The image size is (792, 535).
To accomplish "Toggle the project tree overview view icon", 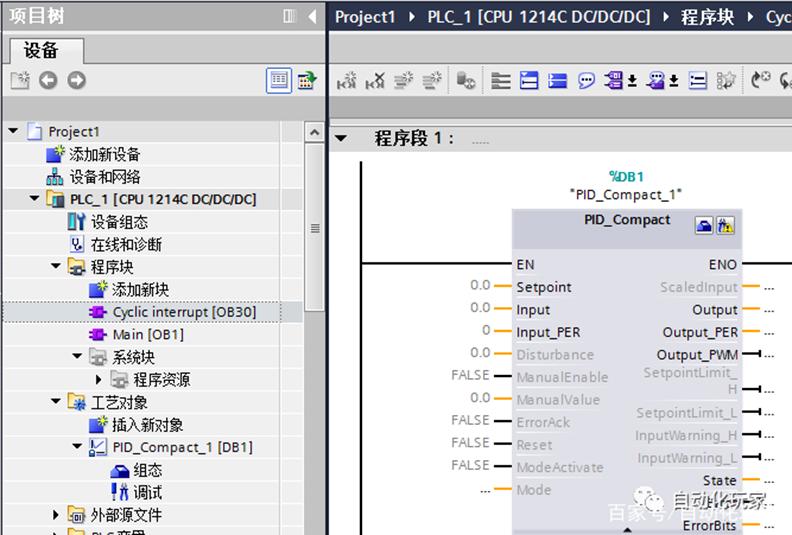I will coord(279,80).
